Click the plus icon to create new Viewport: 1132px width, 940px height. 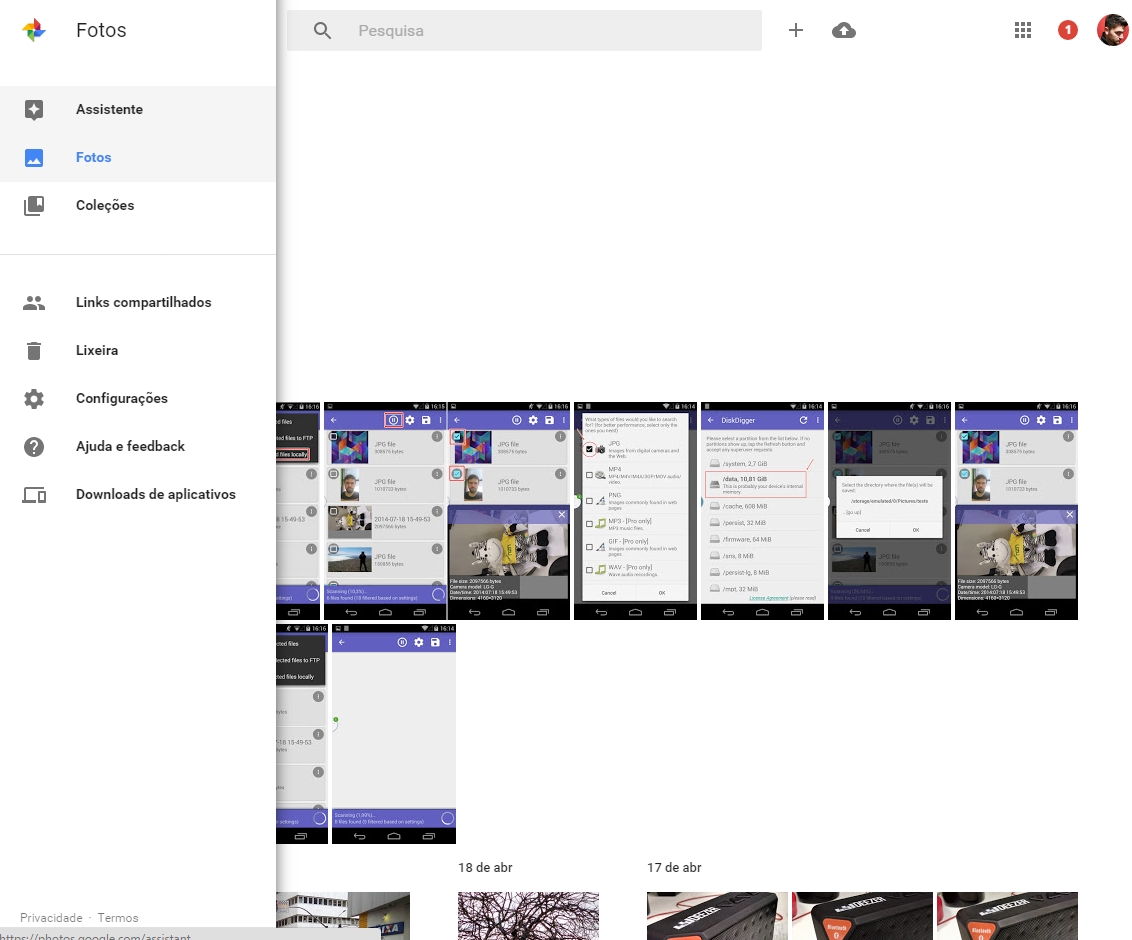[796, 30]
